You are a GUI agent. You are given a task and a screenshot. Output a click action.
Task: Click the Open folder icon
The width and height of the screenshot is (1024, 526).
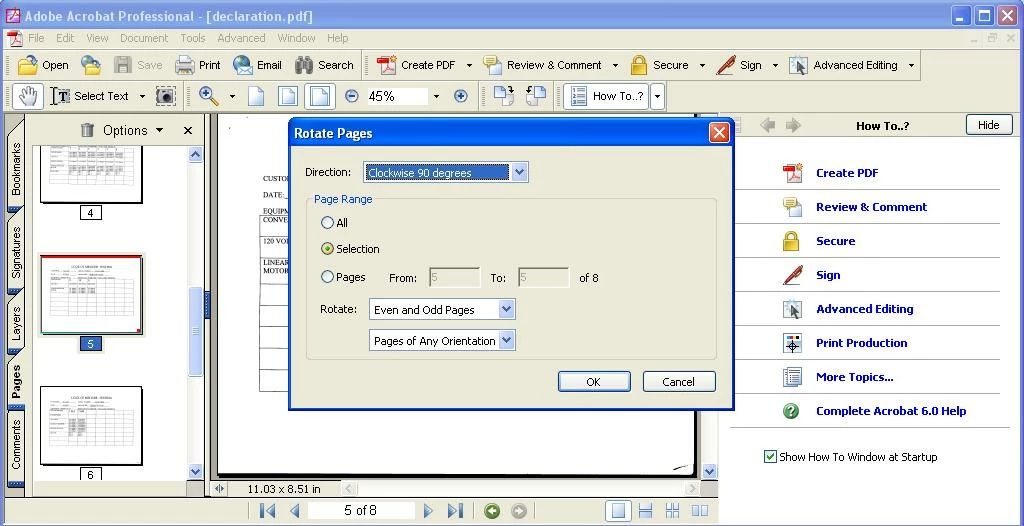[x=27, y=65]
